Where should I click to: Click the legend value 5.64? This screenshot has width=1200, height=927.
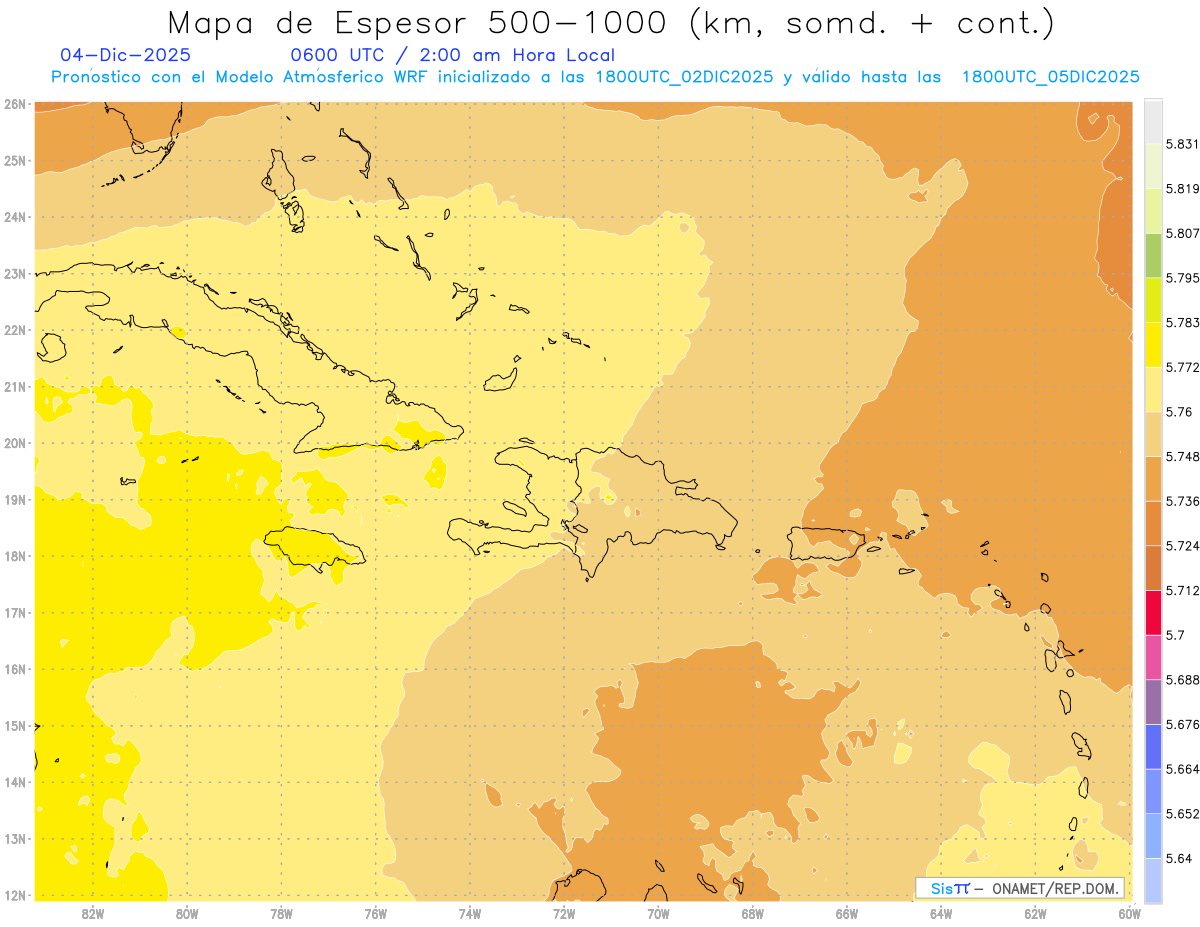[1180, 858]
